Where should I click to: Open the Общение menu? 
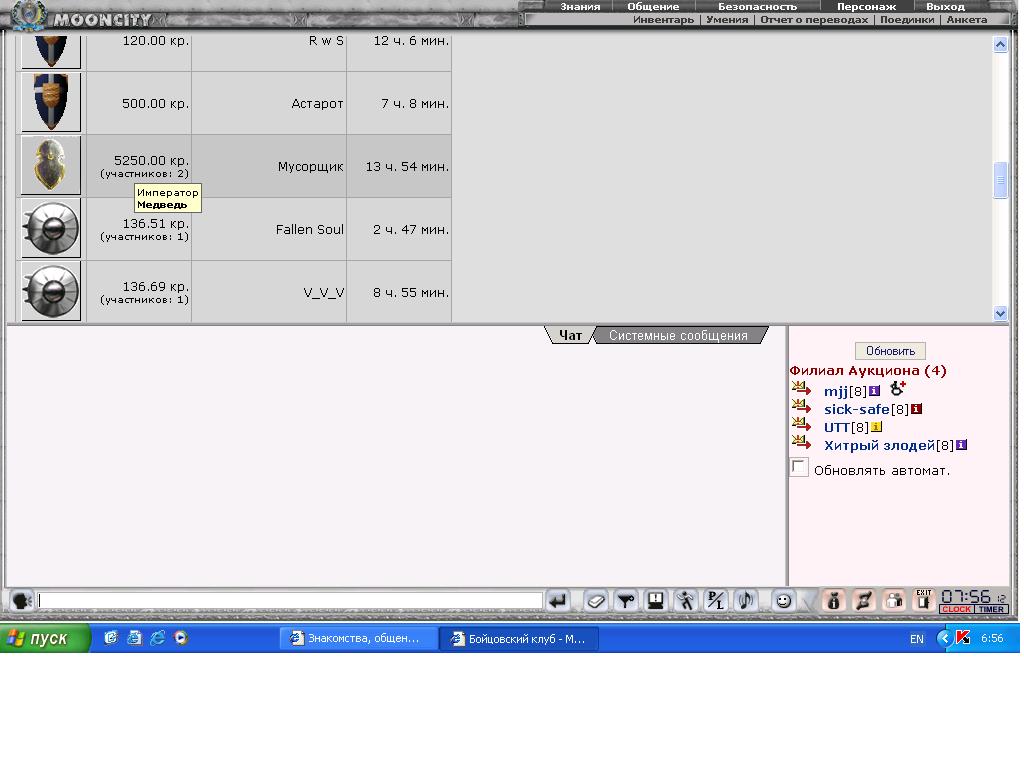(x=653, y=7)
